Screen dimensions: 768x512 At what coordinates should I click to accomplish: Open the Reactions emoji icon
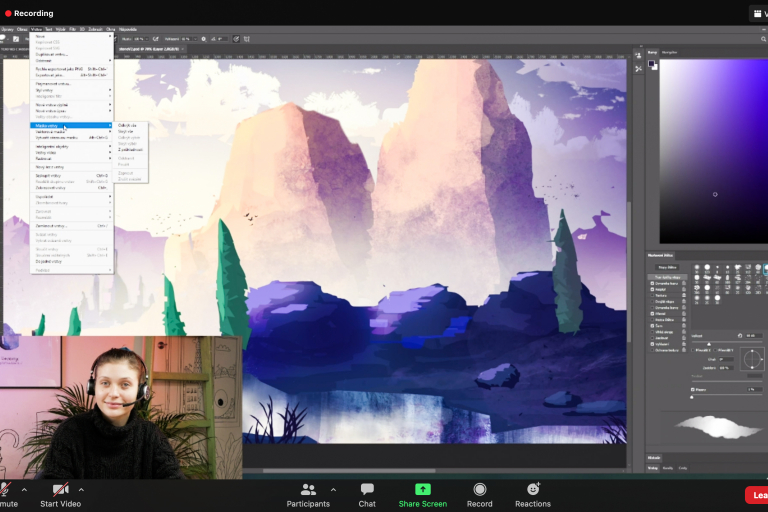point(533,489)
